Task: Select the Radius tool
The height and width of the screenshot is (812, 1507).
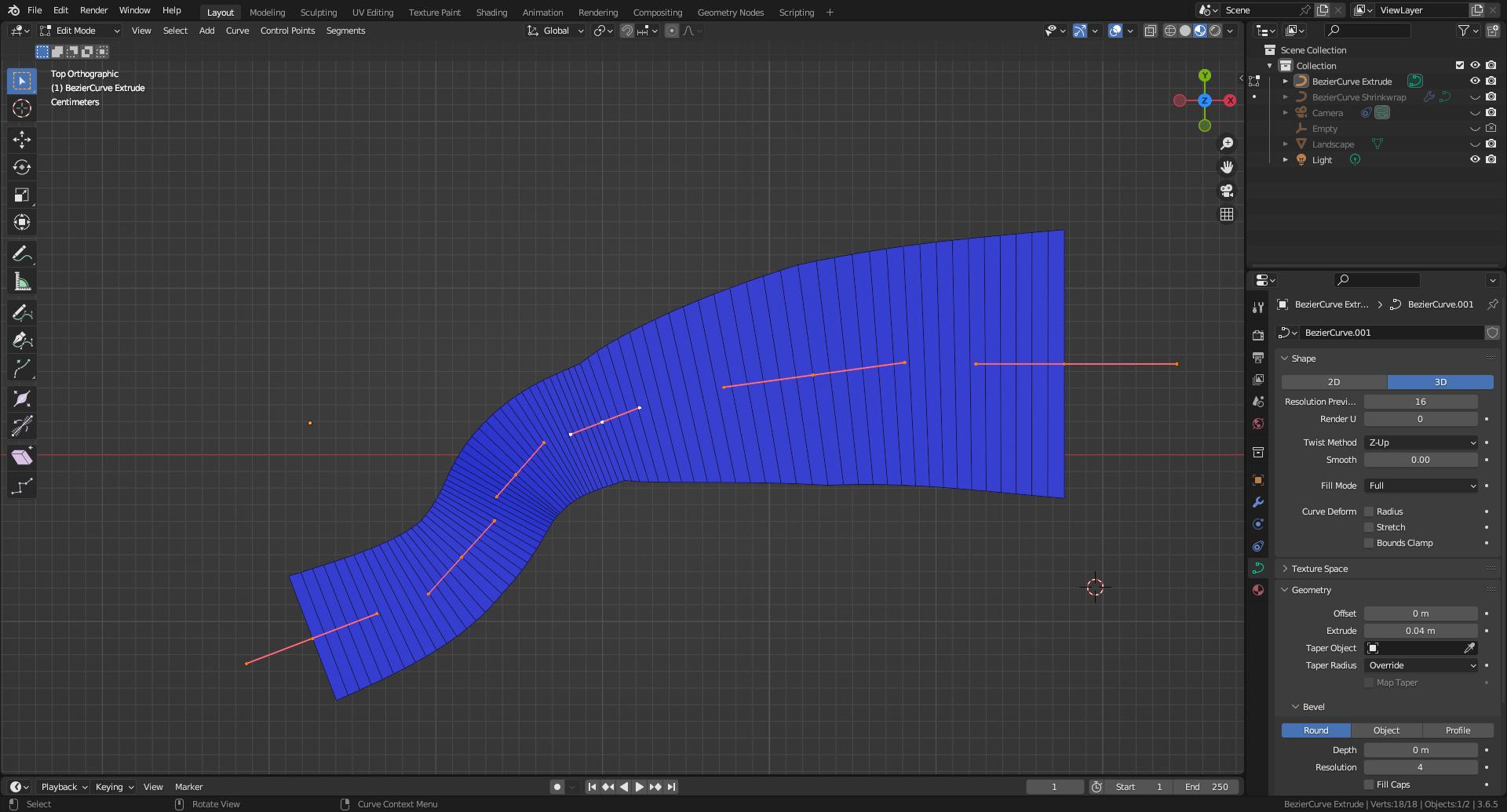Action: pyautogui.click(x=22, y=399)
